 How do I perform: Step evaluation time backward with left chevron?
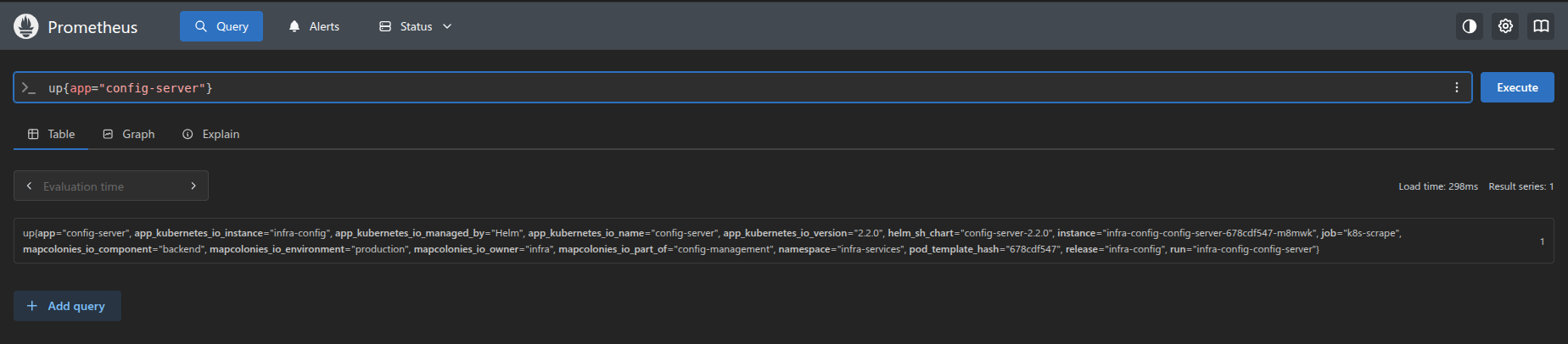point(30,186)
